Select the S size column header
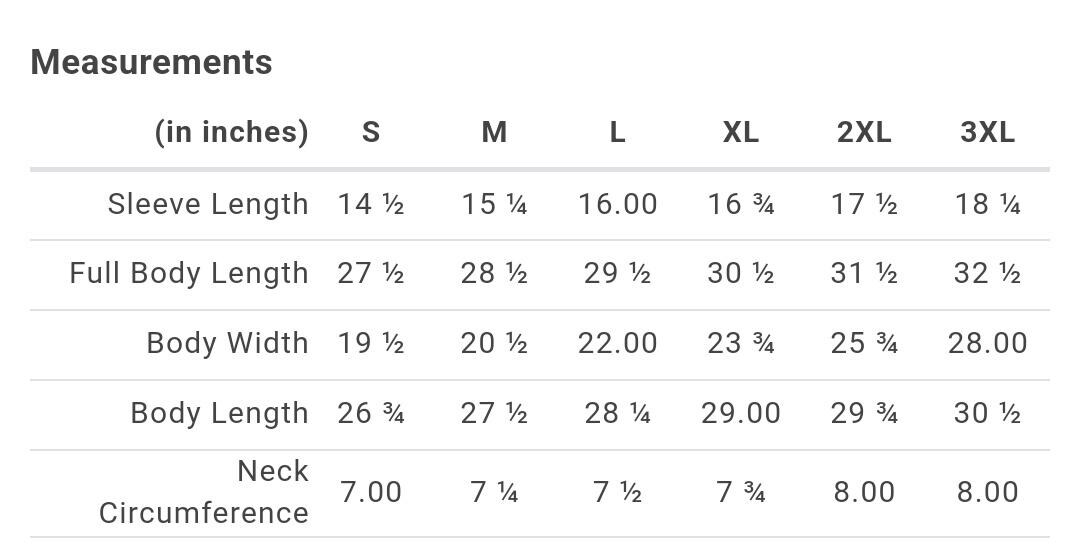 tap(371, 132)
